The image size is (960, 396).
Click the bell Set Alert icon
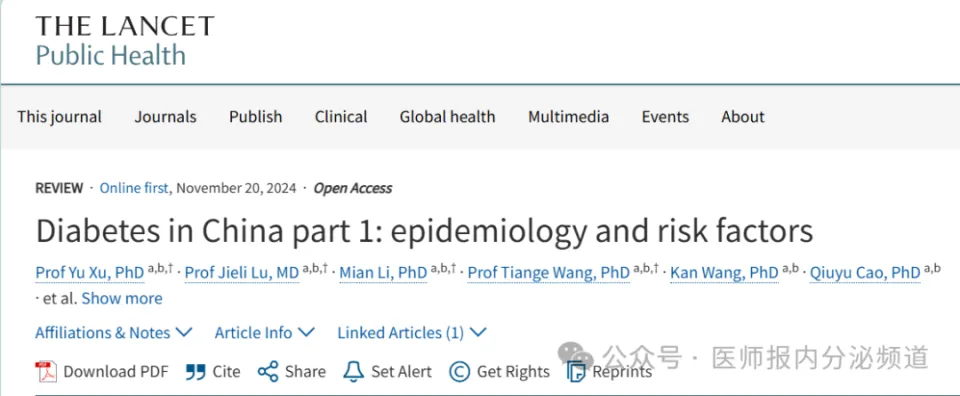353,372
